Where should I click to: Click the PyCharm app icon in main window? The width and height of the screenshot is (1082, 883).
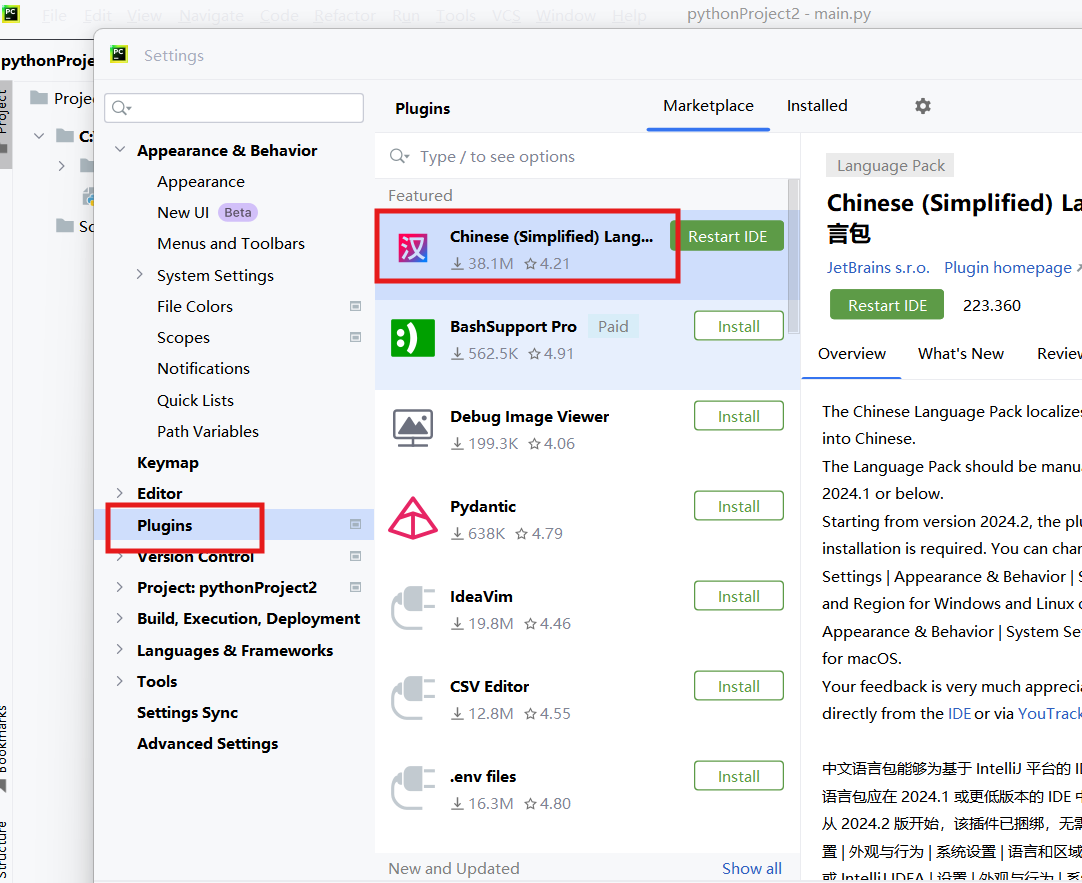[x=10, y=13]
